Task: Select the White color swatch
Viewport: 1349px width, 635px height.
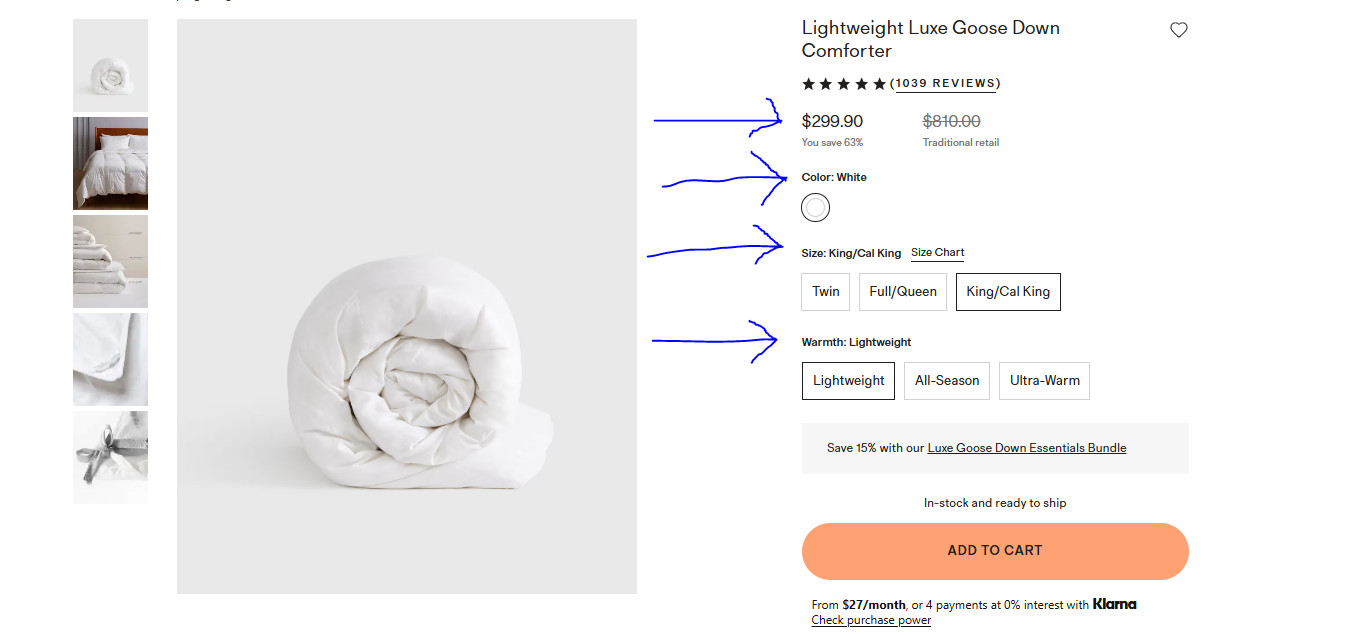Action: click(x=815, y=207)
